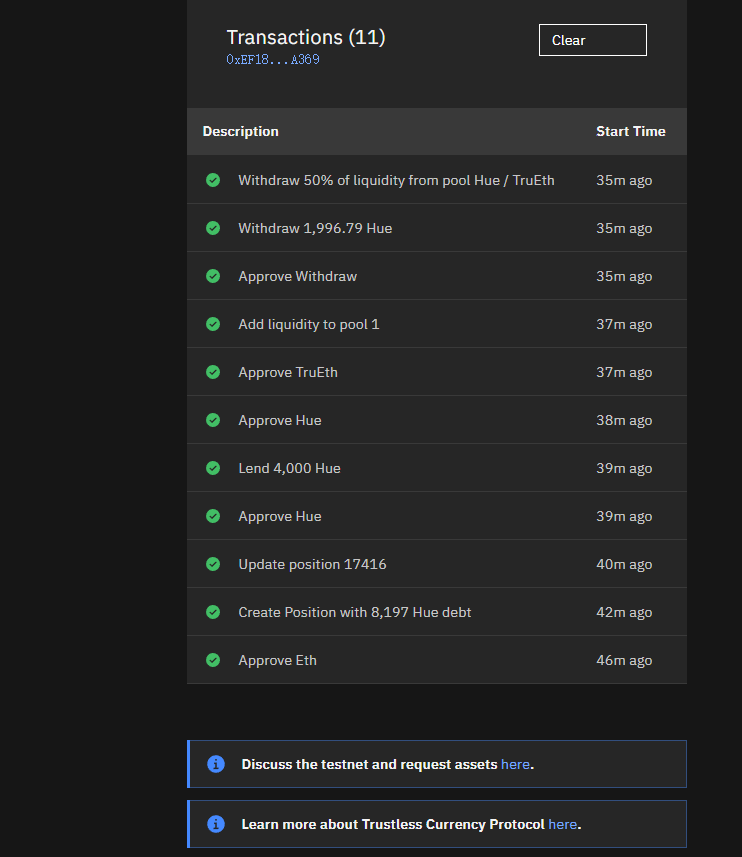
Task: Click the Start Time column header
Action: tap(631, 131)
